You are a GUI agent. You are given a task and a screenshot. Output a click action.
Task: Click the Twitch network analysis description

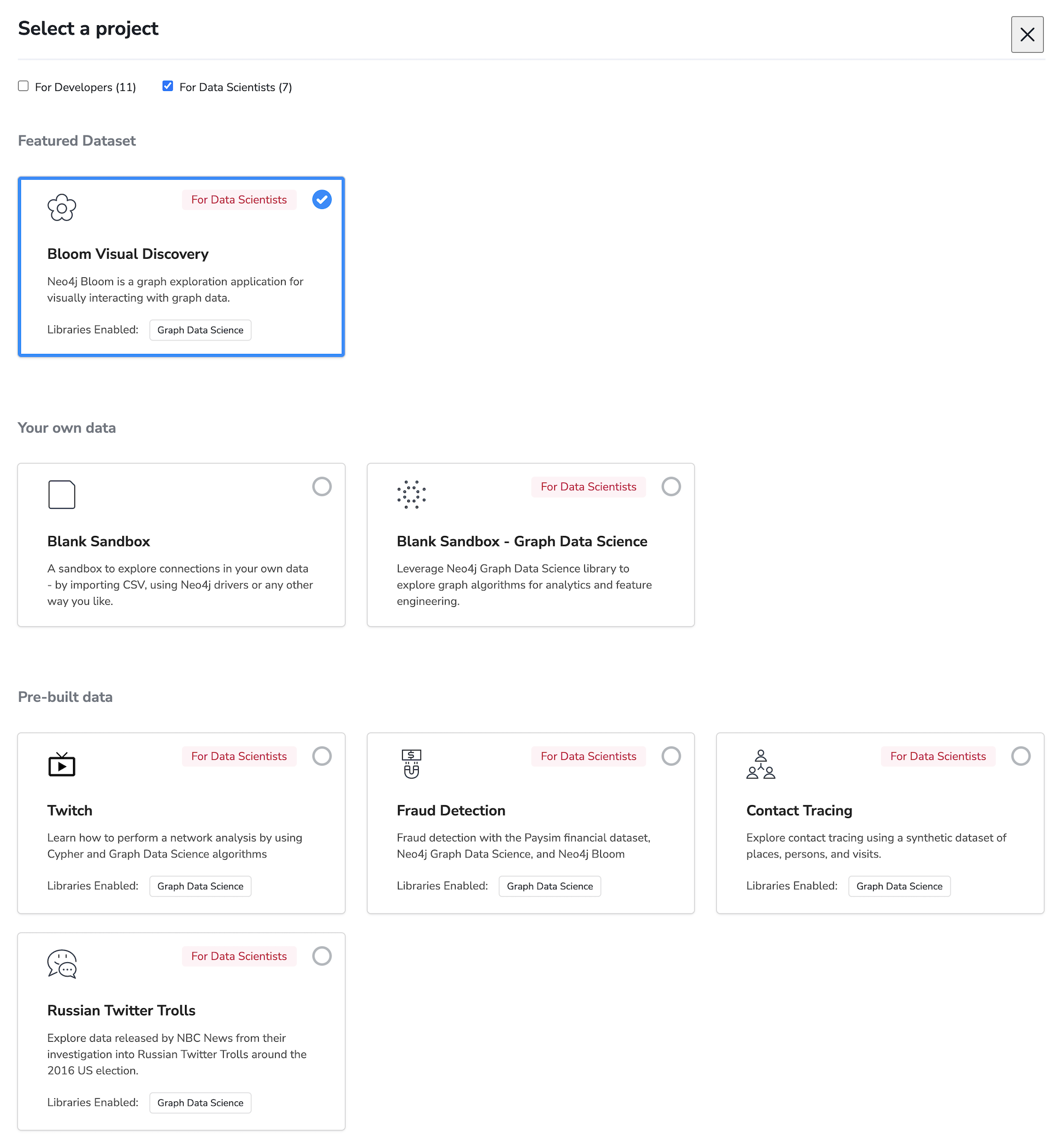coord(175,846)
